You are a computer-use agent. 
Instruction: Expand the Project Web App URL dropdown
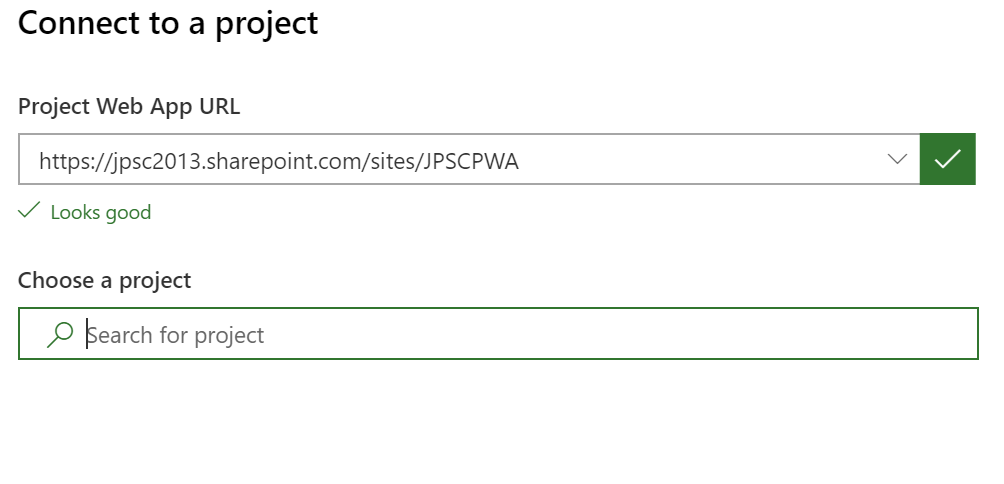898,159
